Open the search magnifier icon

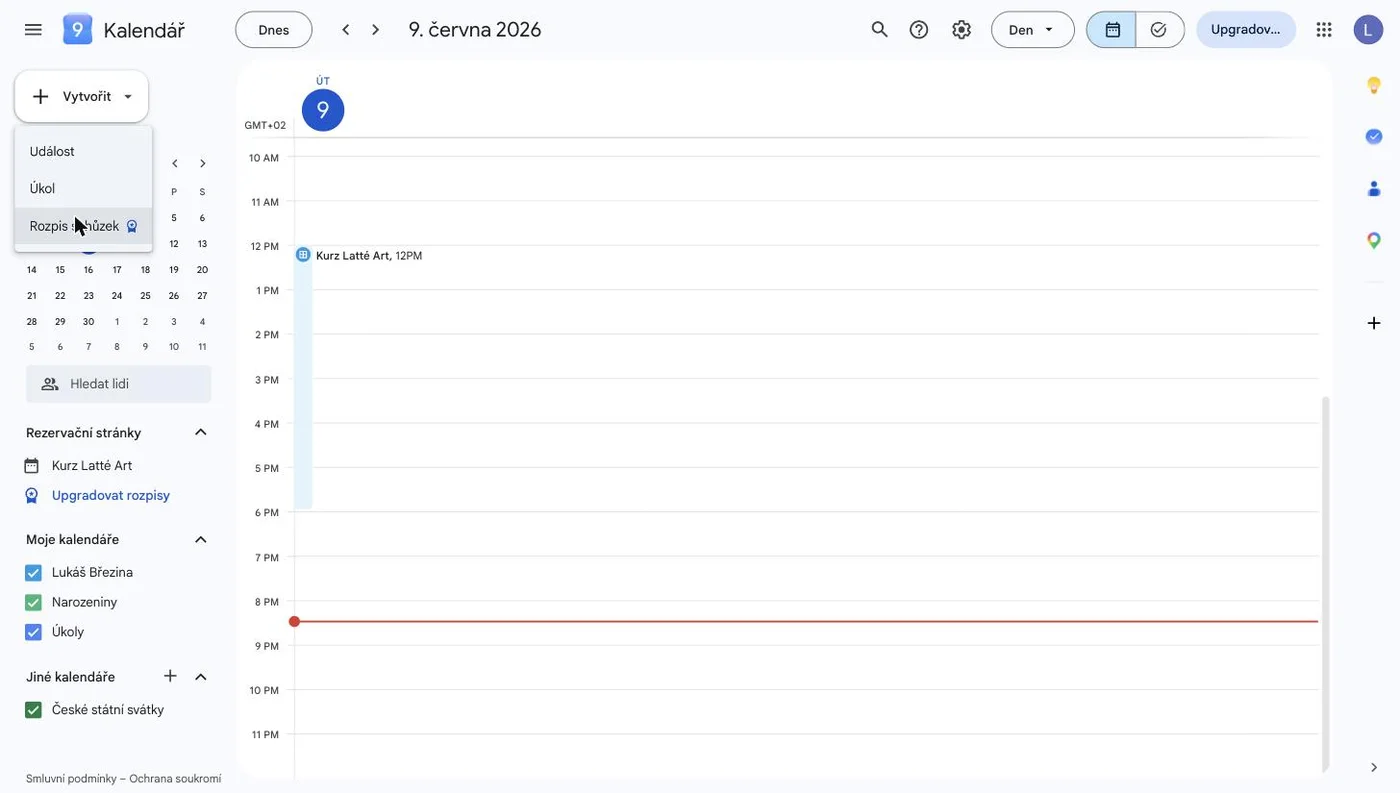[x=879, y=30]
